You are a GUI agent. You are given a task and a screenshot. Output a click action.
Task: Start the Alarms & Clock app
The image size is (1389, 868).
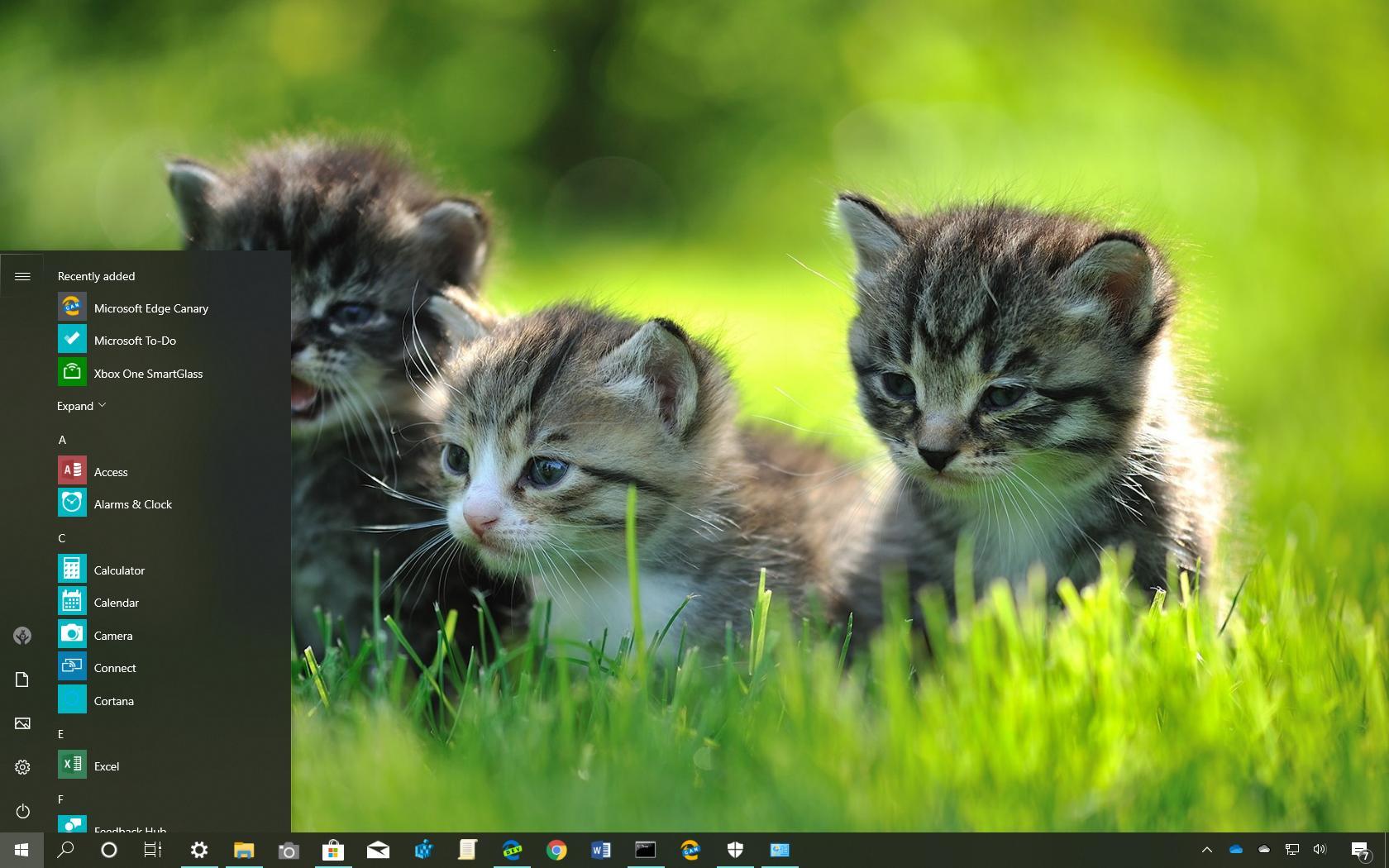(133, 503)
